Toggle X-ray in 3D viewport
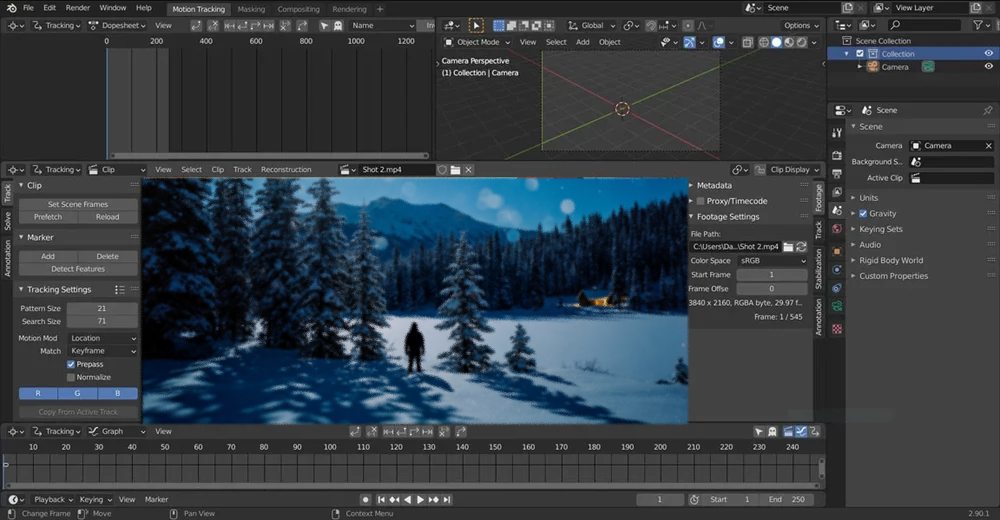This screenshot has width=1000, height=520. tap(747, 42)
